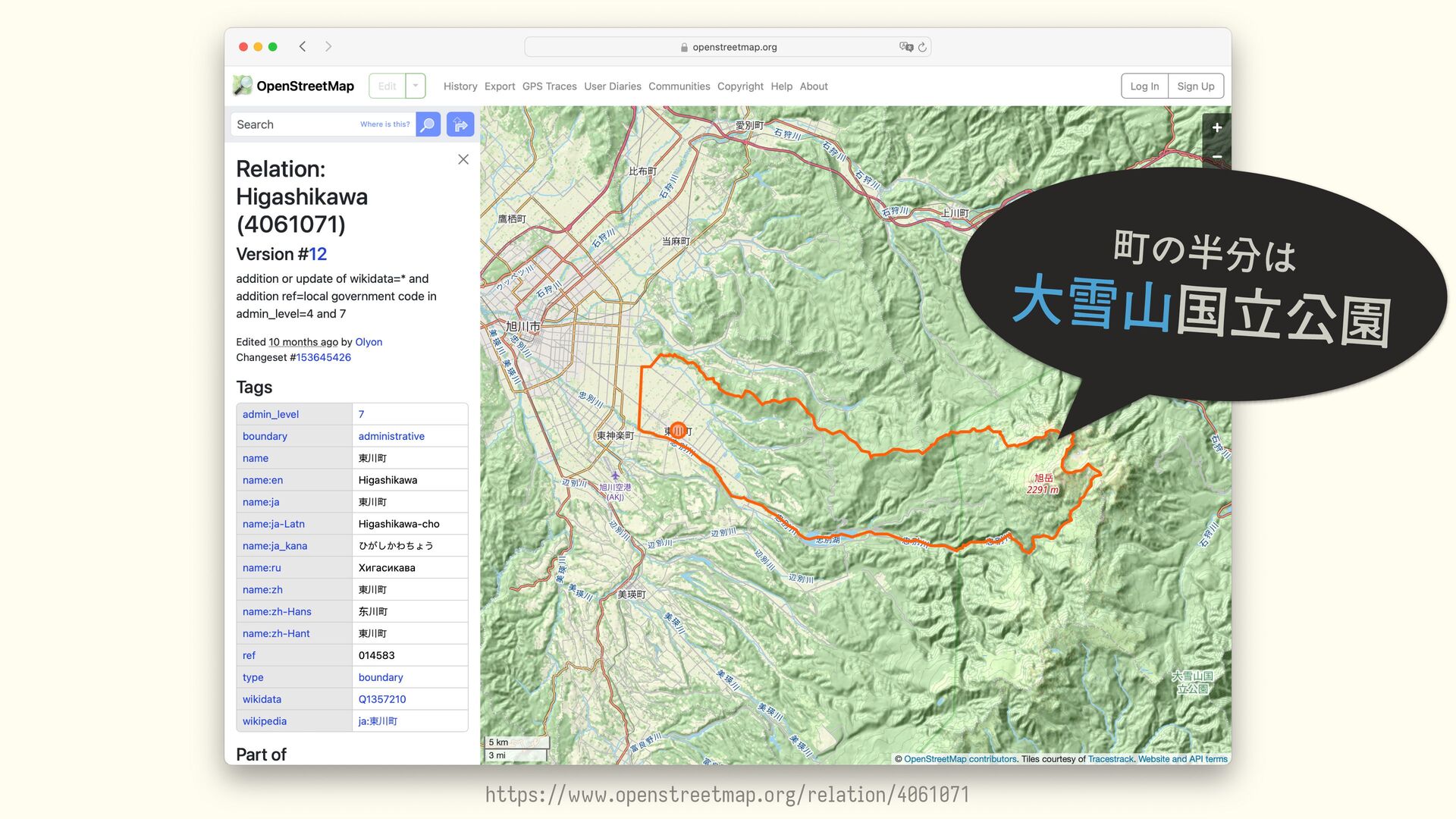Open wikidata Q1357210 link
The image size is (1456, 819).
click(x=381, y=699)
